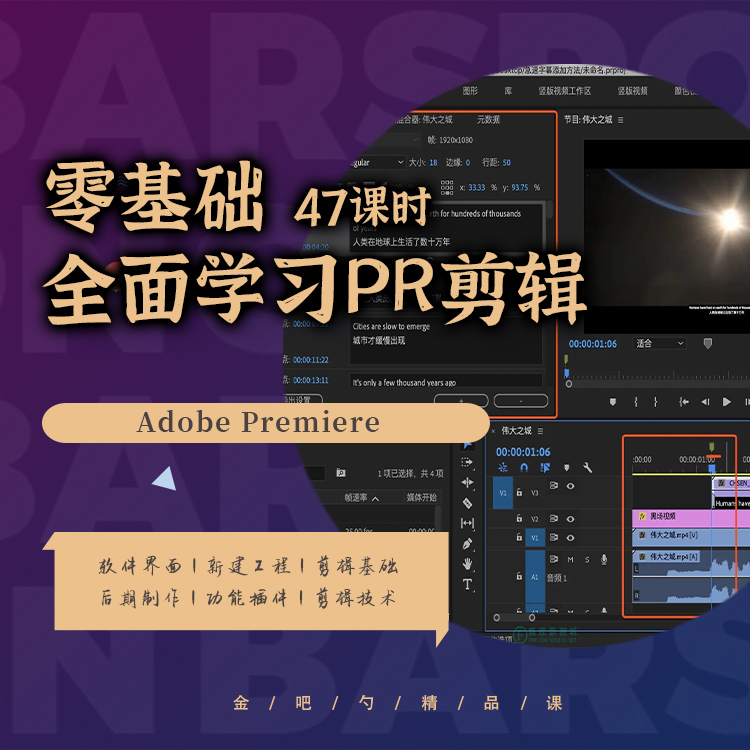Click the 媒体开始 column header

421,497
